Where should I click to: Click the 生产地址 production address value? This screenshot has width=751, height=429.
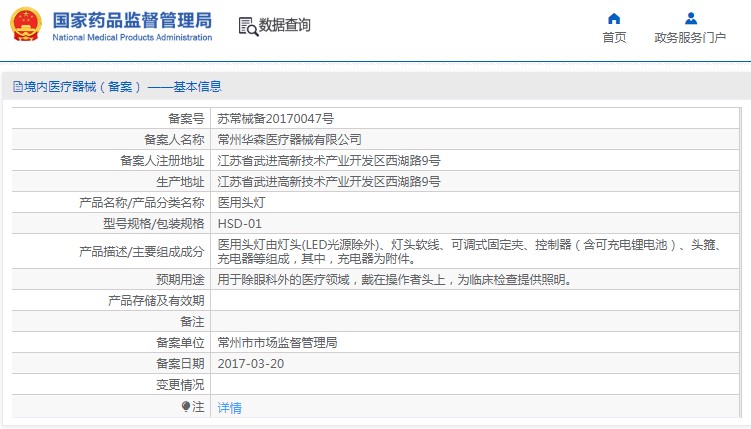[x=328, y=181]
